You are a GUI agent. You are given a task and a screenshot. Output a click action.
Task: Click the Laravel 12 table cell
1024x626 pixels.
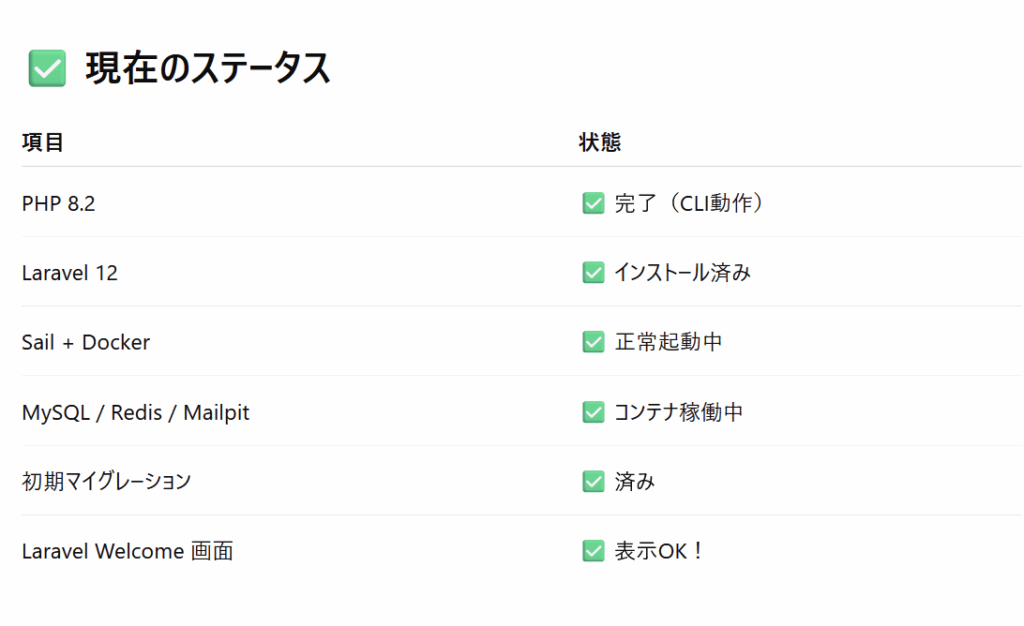tap(70, 273)
